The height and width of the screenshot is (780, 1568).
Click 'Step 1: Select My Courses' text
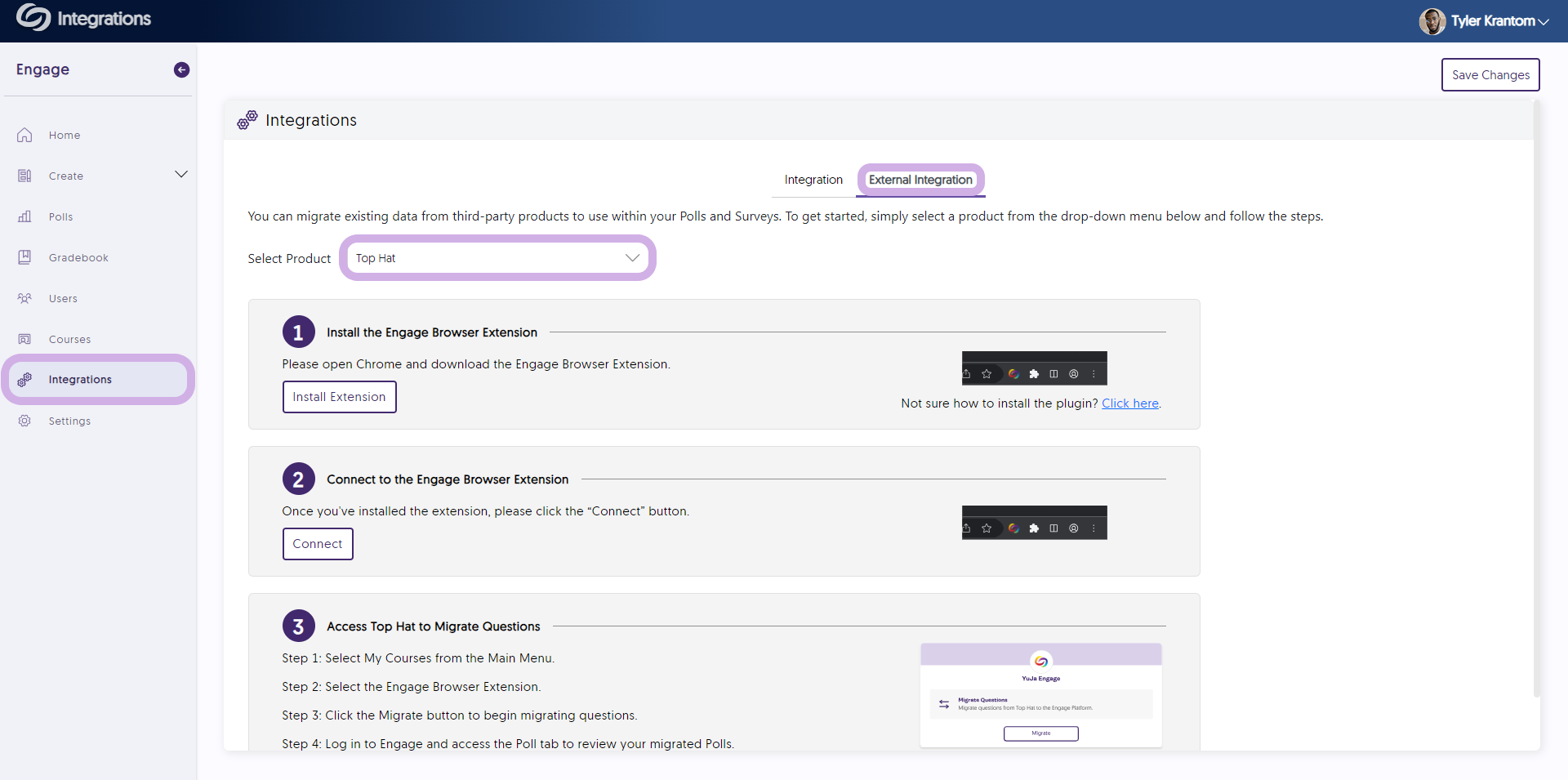(x=418, y=658)
